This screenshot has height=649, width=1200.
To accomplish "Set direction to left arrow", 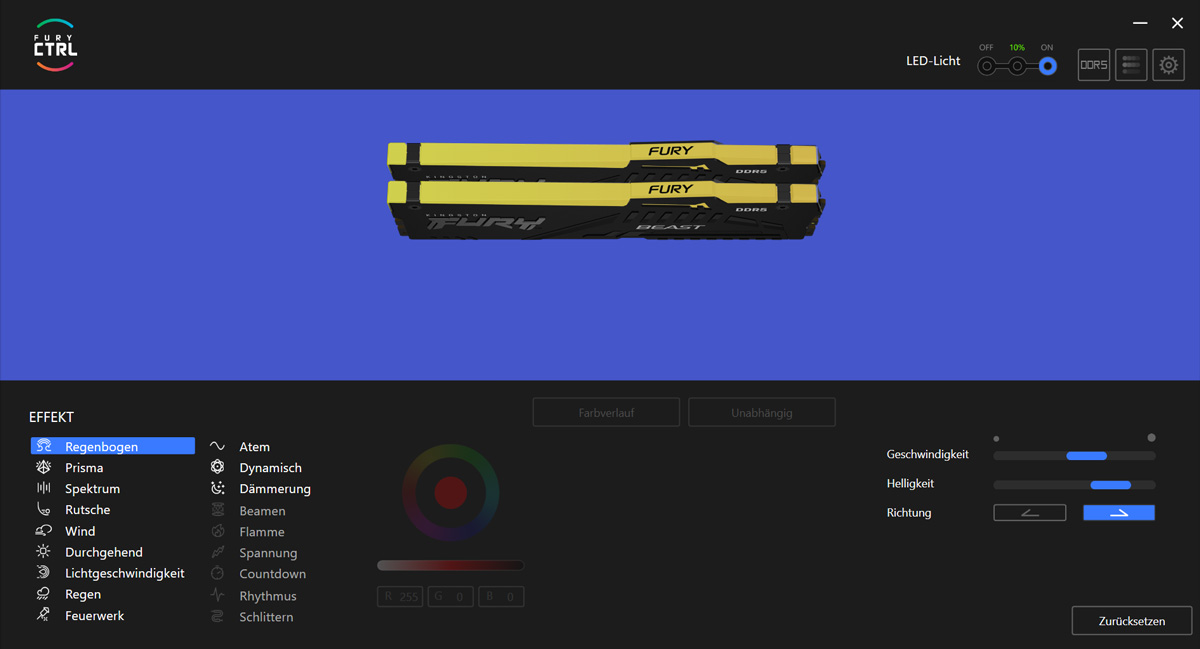I will pos(1030,513).
